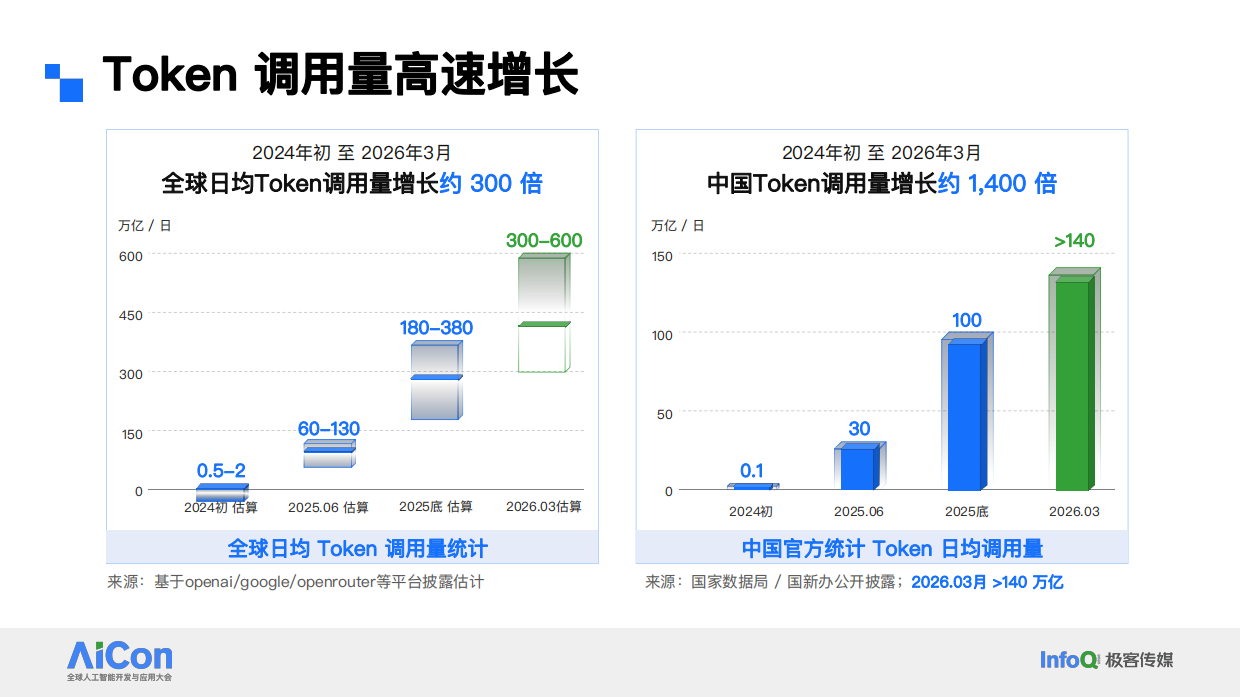Click the '2026.03' axis label in China chart

click(1074, 511)
